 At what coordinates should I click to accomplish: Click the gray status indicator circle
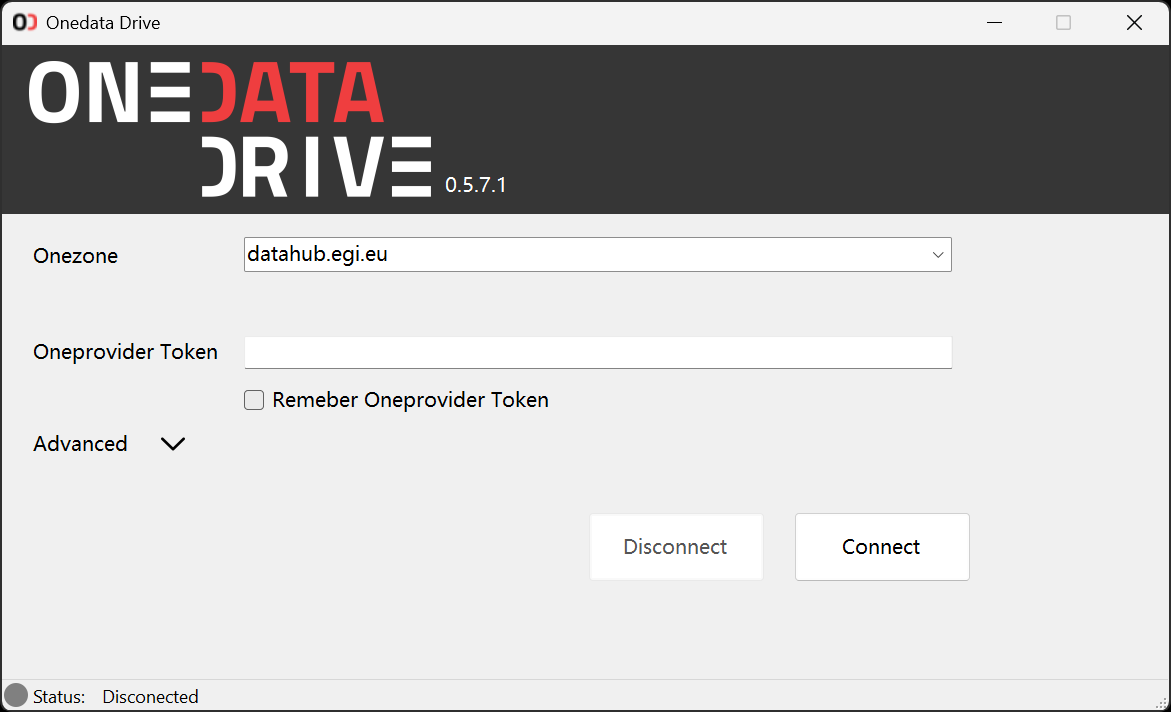point(16,696)
